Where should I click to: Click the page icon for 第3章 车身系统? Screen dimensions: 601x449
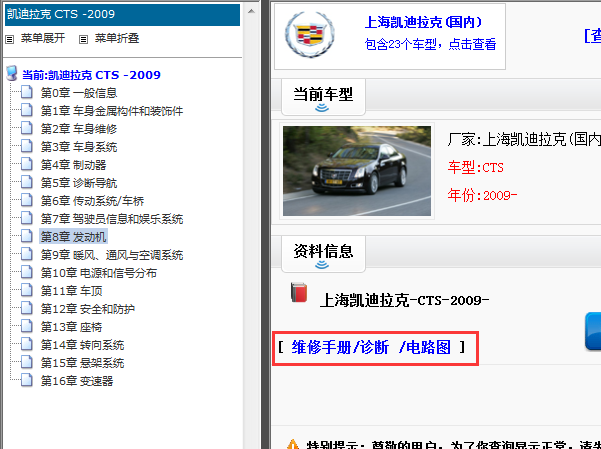pyautogui.click(x=27, y=146)
